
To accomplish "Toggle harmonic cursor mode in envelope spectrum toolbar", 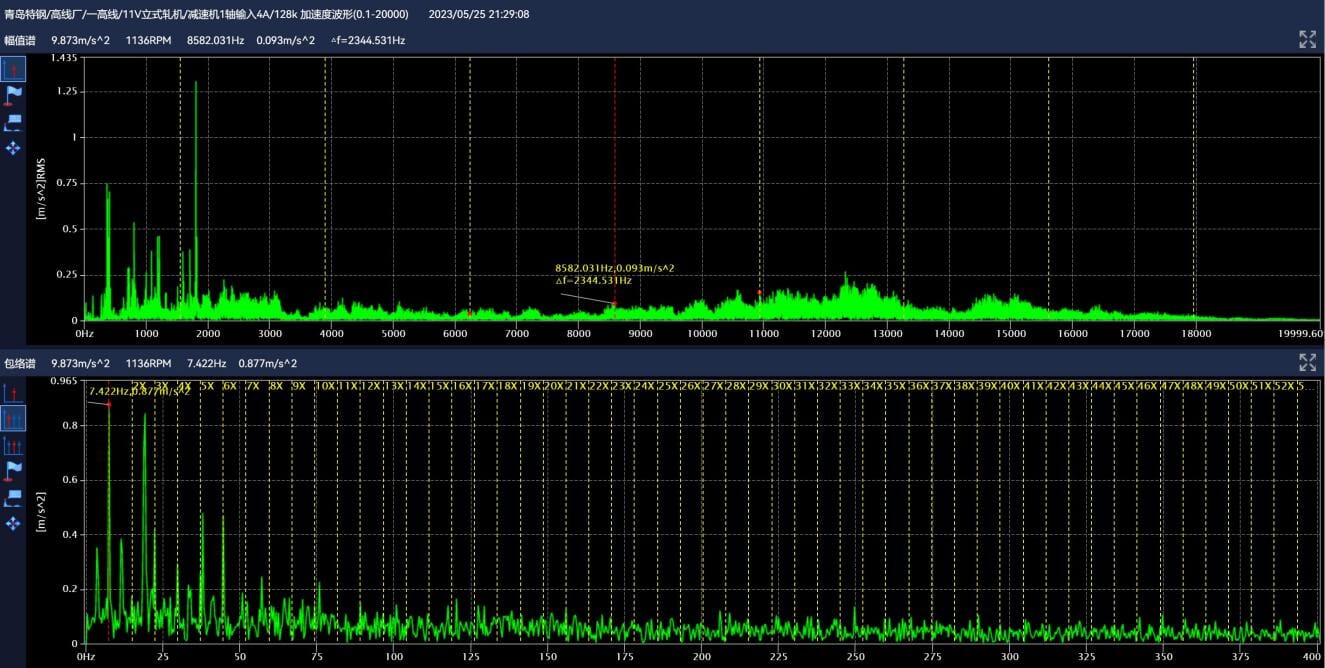I will coord(13,419).
